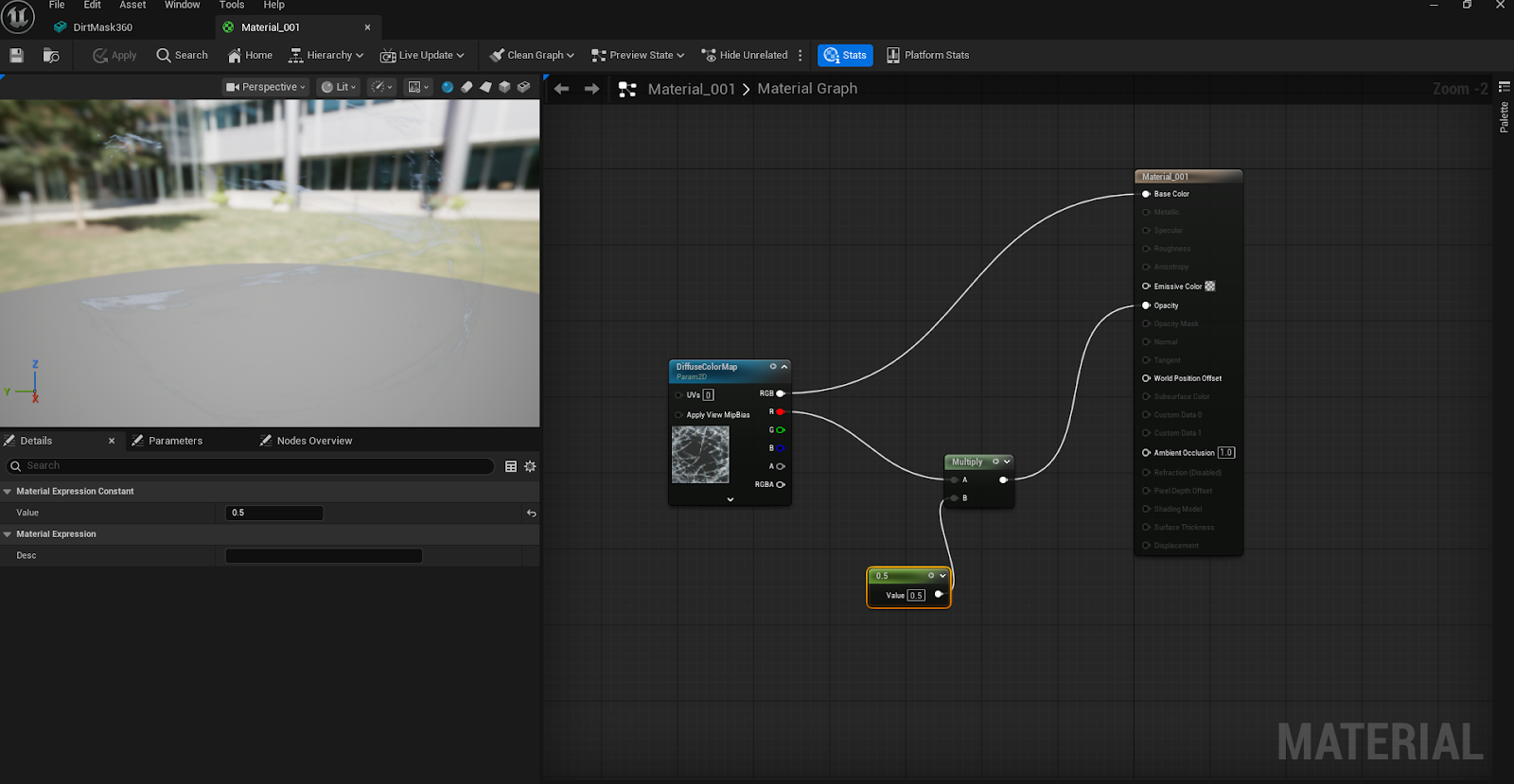Viewport: 1514px width, 784px height.
Task: Toggle the Stats button
Action: click(845, 56)
